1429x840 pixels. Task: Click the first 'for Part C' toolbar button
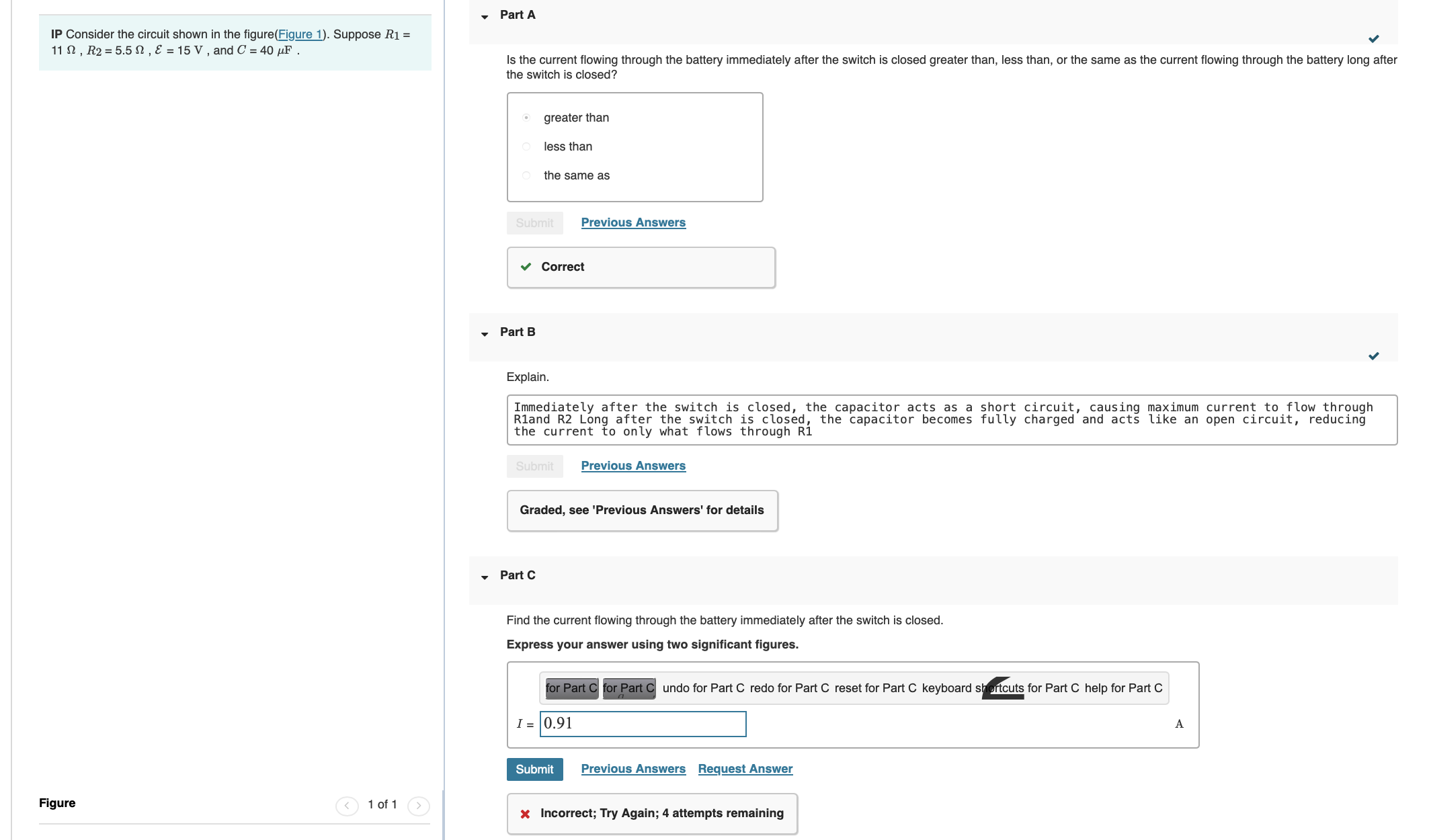point(571,688)
